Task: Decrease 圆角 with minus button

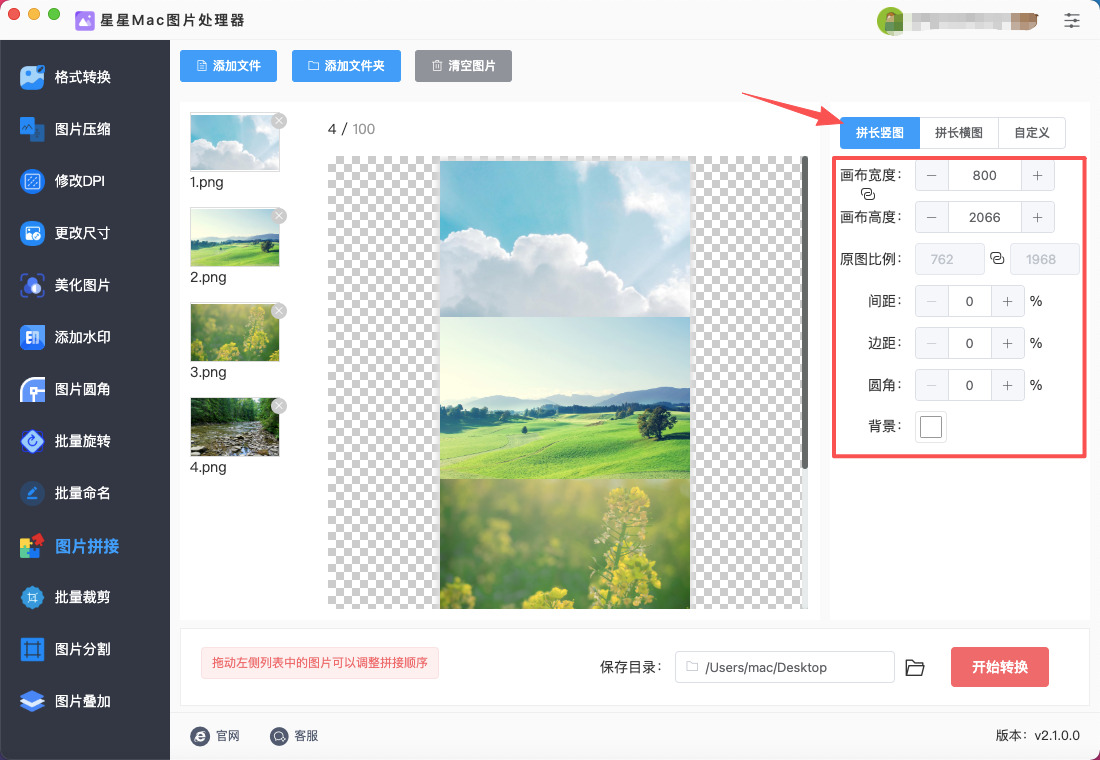Action: click(x=932, y=385)
